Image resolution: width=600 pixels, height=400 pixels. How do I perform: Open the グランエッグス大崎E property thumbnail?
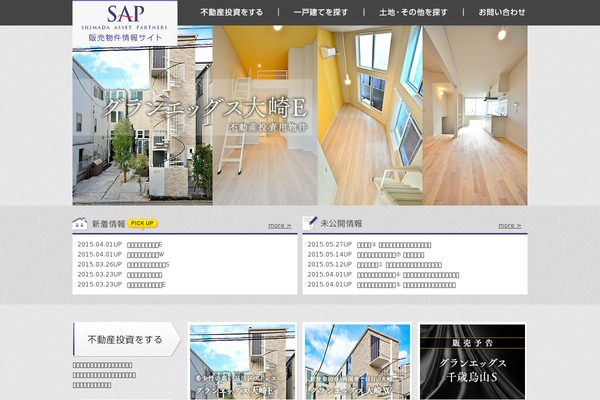coord(243,362)
